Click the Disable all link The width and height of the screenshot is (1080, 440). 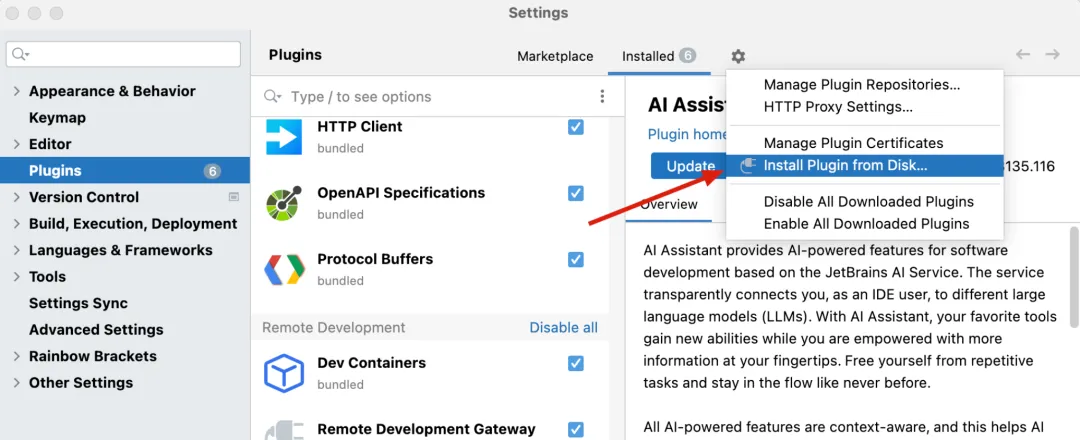pyautogui.click(x=563, y=327)
